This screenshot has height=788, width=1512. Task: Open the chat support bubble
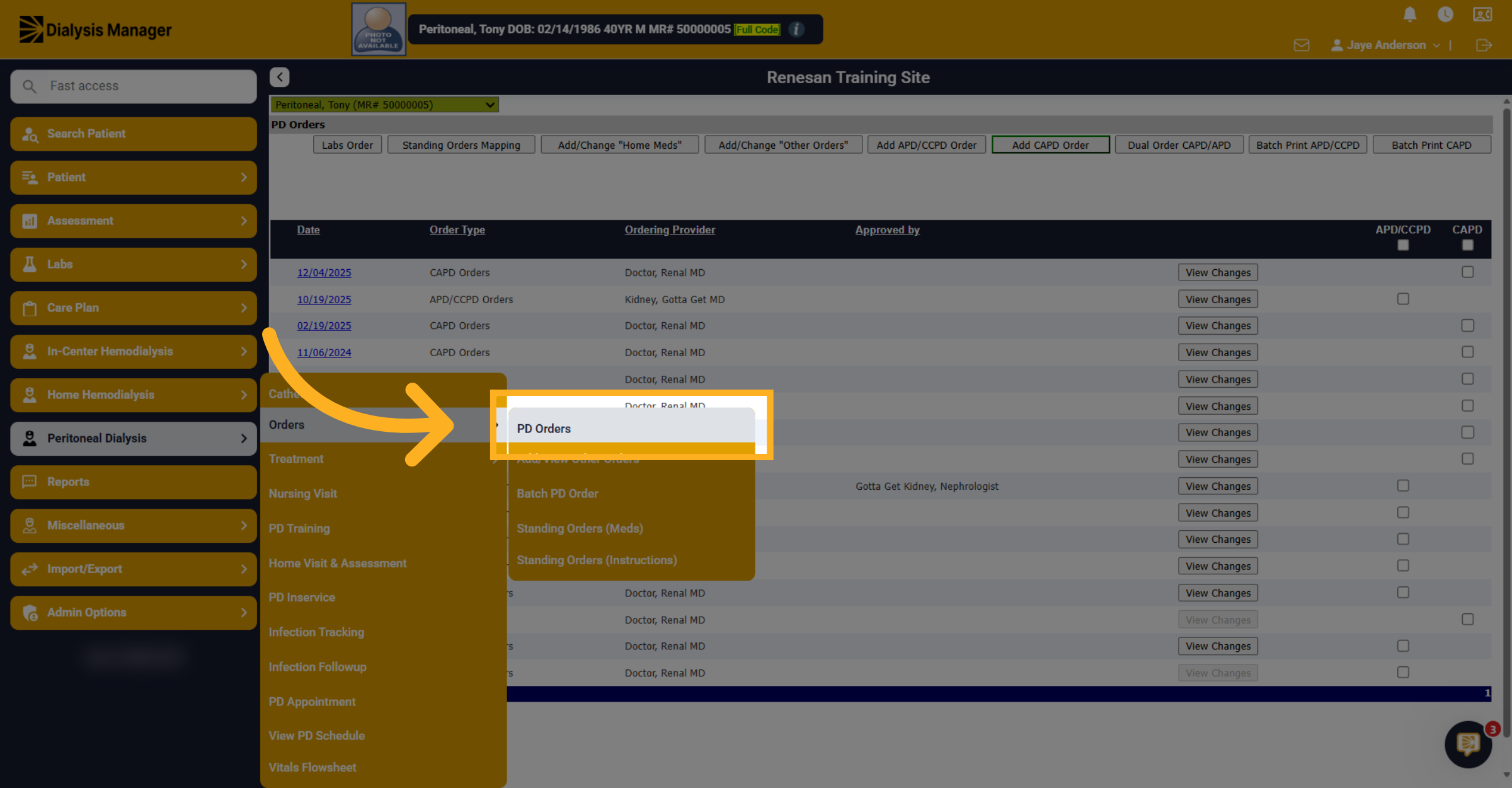point(1469,745)
